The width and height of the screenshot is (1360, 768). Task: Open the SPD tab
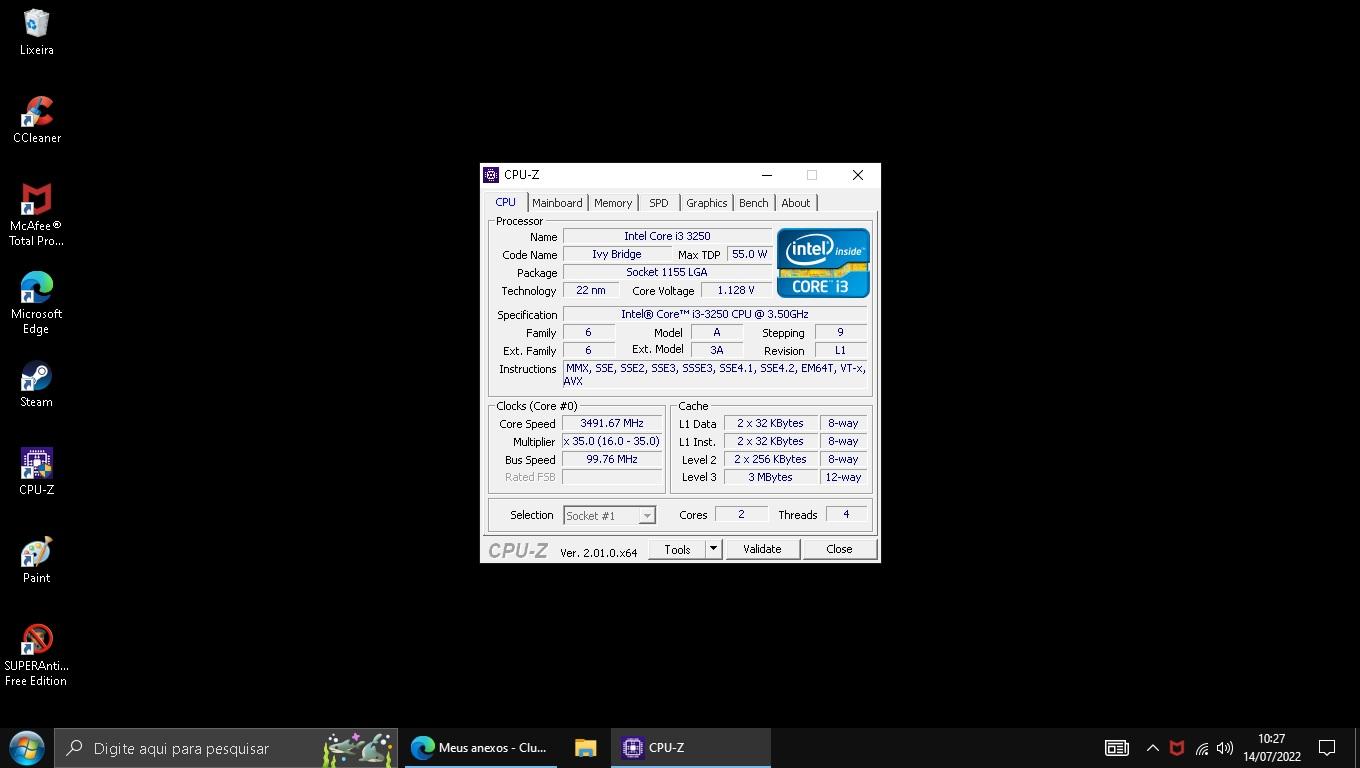[x=658, y=203]
